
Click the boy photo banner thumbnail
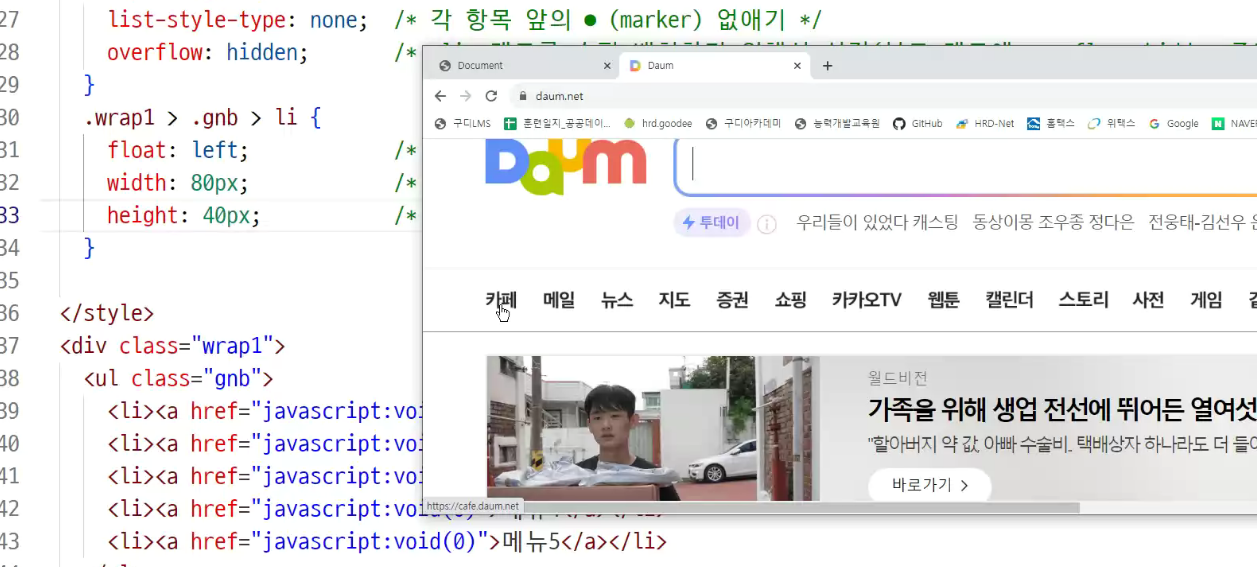(652, 428)
